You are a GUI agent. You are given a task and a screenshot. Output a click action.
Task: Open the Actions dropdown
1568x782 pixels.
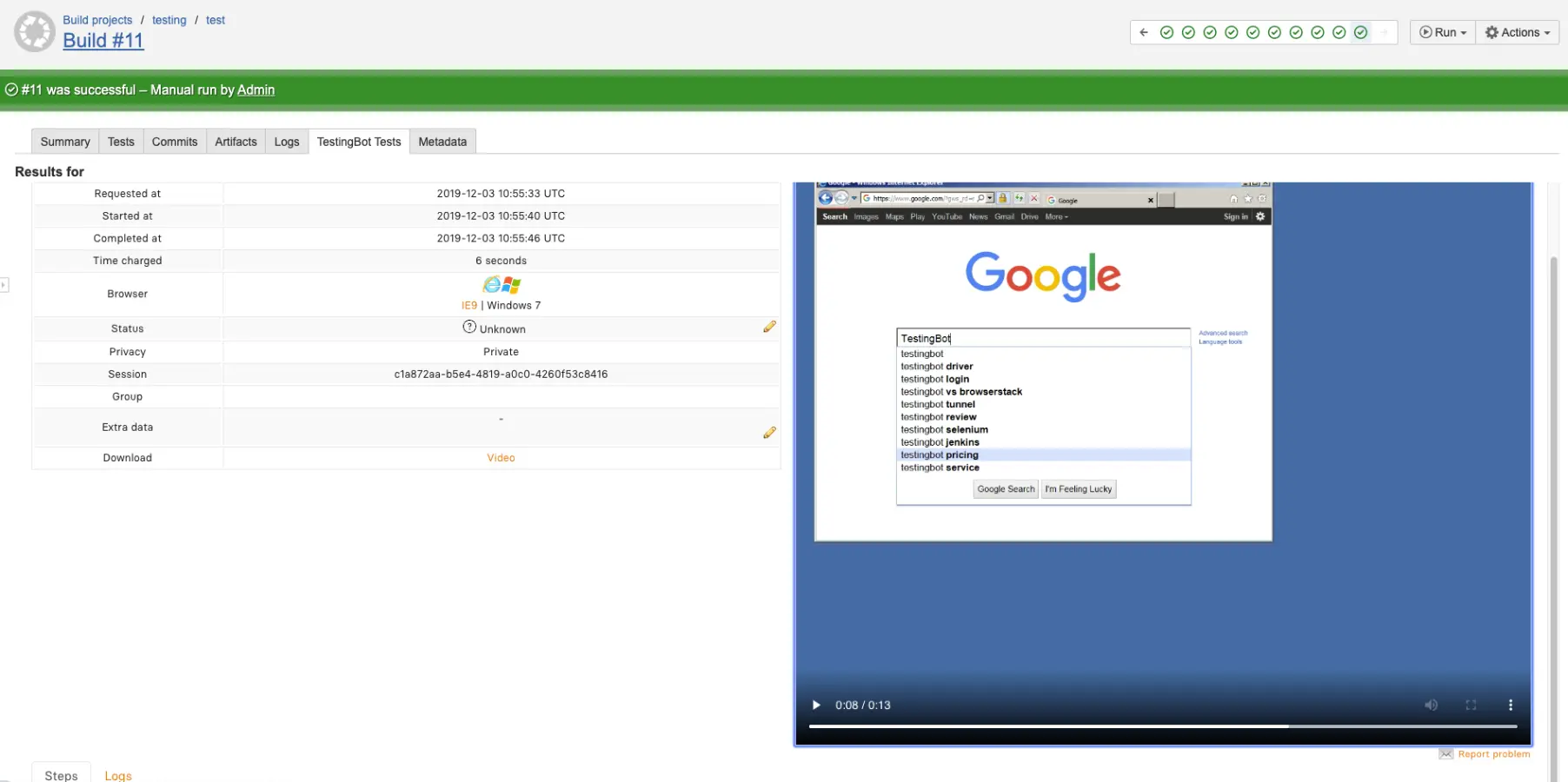[x=1518, y=32]
